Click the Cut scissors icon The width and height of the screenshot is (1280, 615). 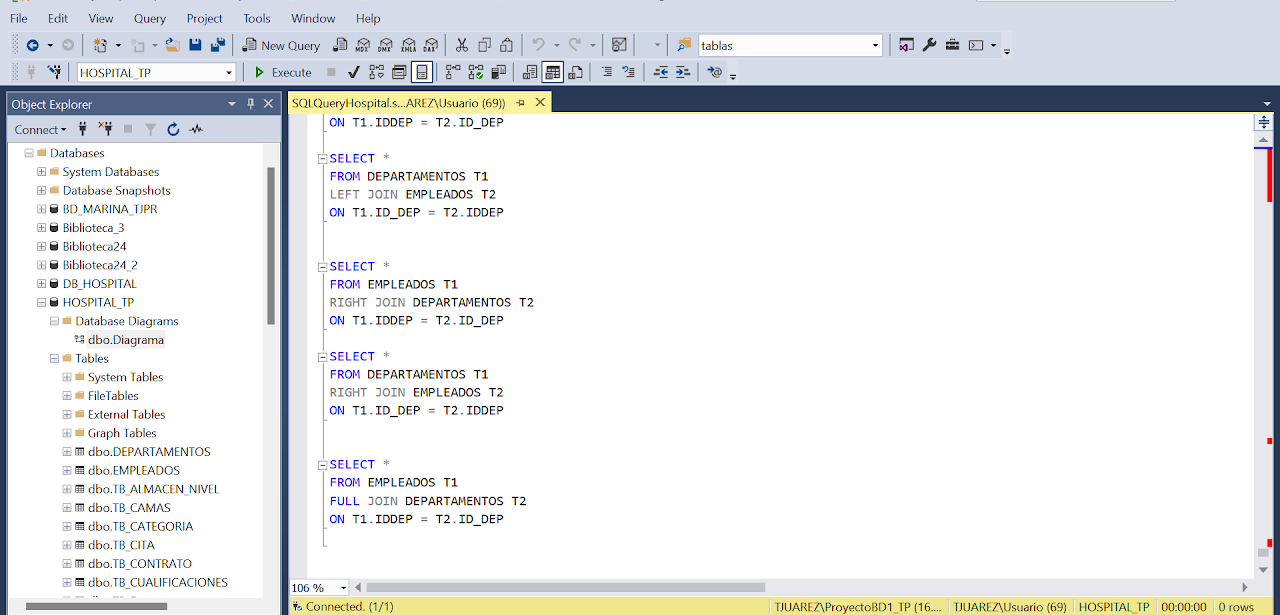461,45
